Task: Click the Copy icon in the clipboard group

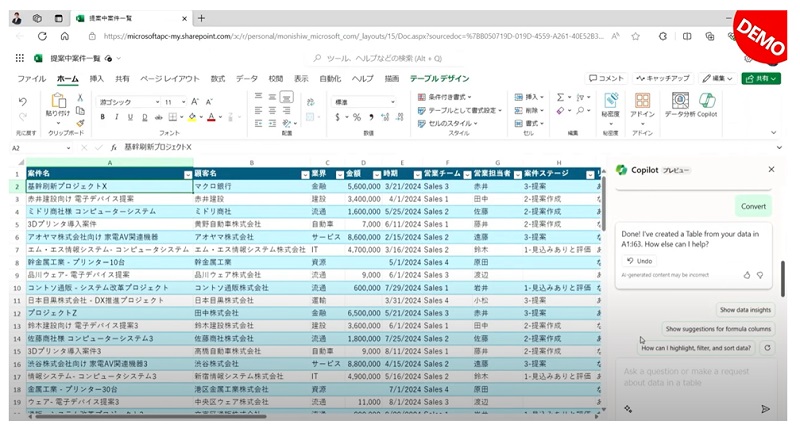Action: [x=80, y=110]
